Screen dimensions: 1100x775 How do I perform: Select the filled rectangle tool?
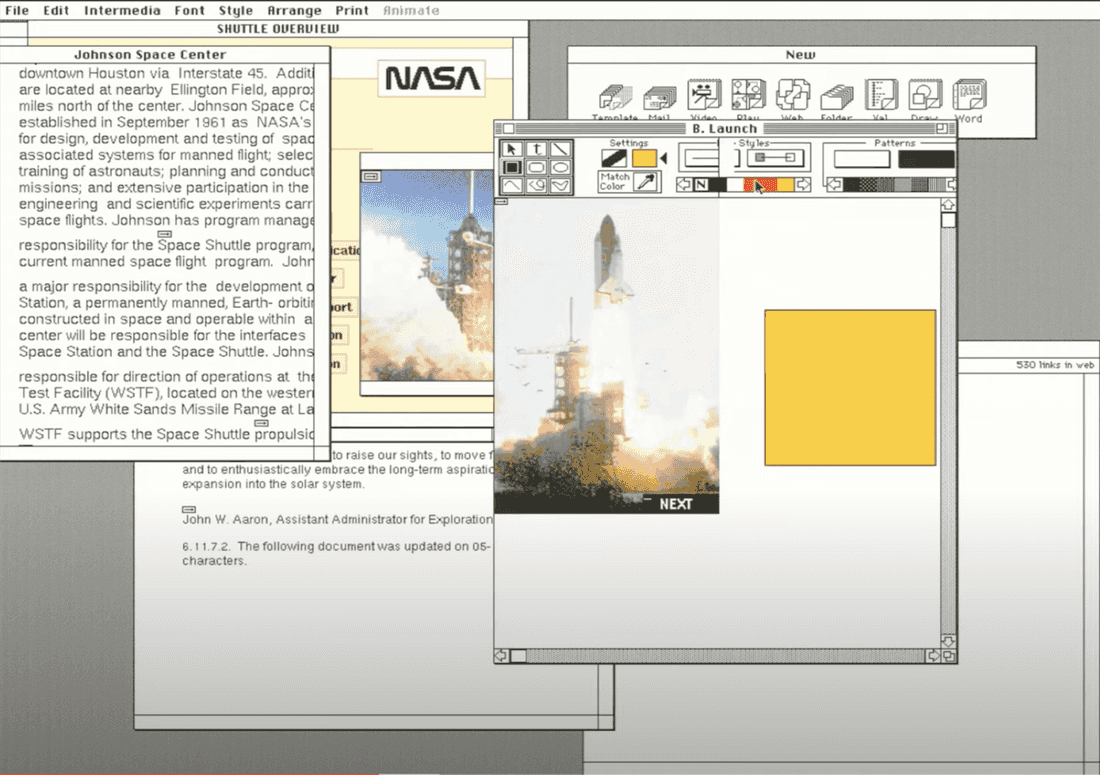pos(511,166)
